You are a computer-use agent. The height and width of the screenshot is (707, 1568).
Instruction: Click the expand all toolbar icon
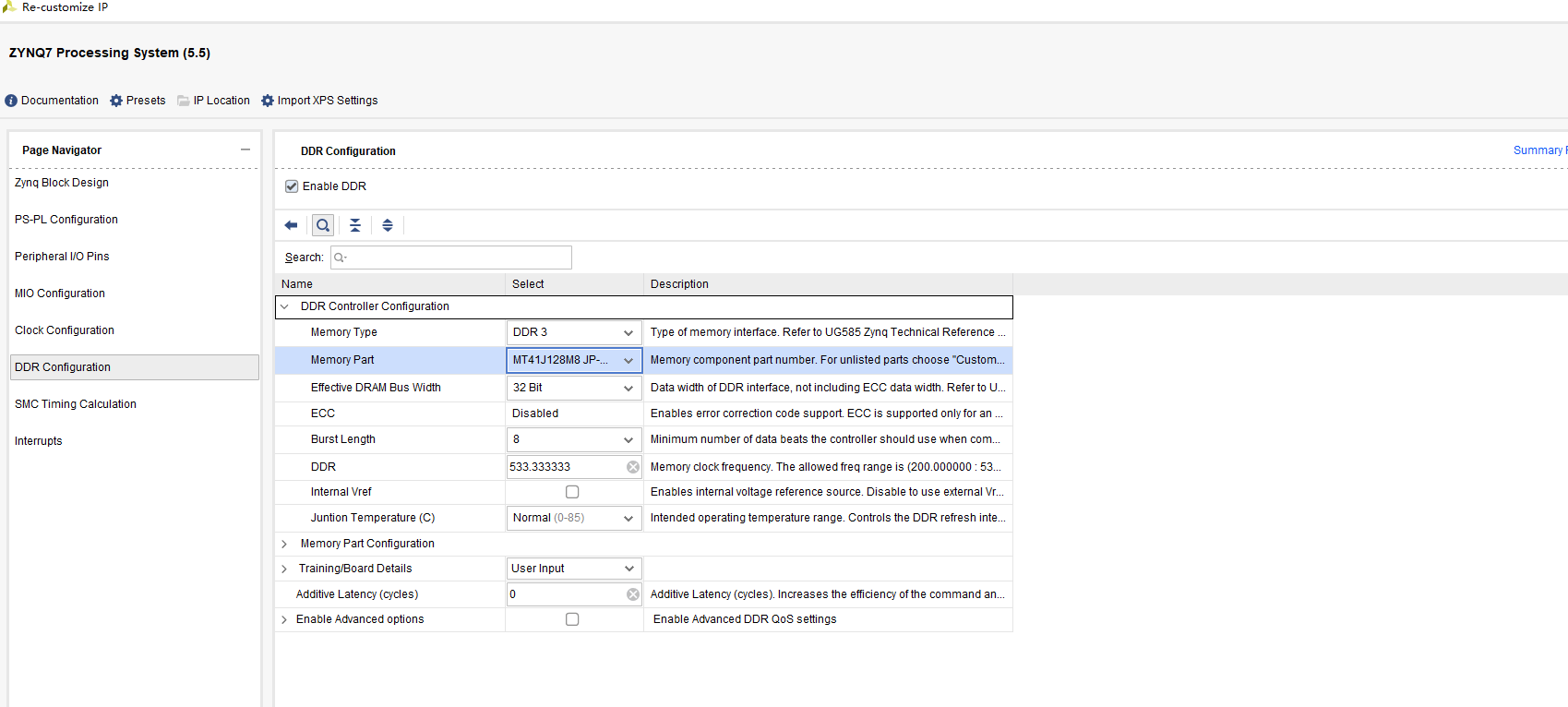[x=388, y=225]
